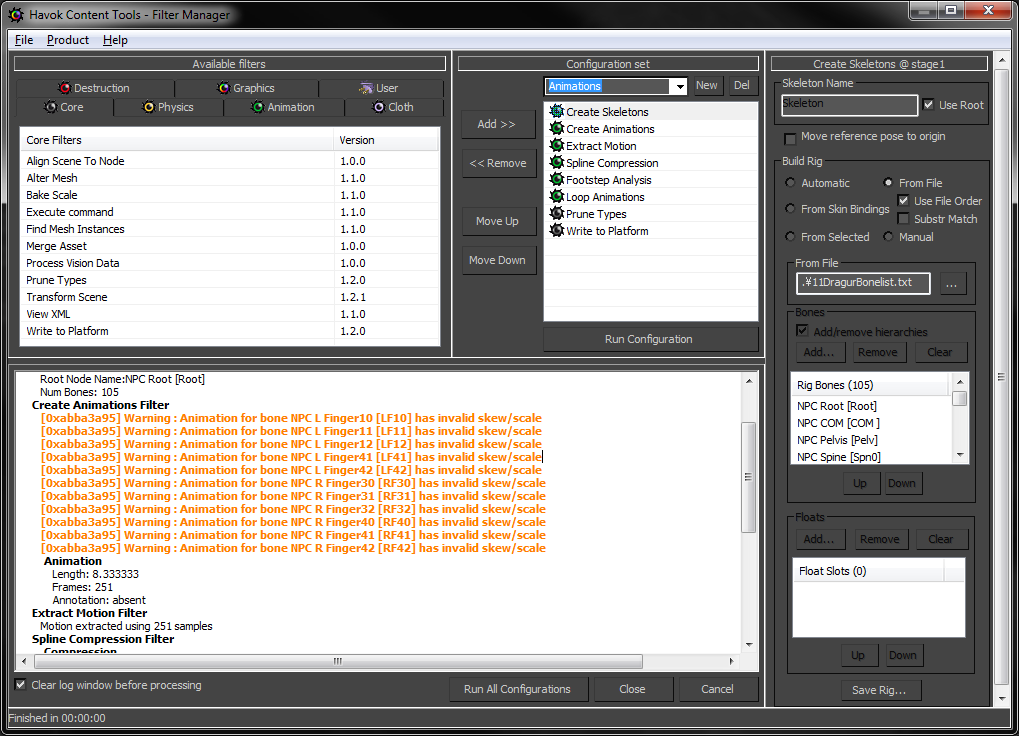Screen dimensions: 1019x736
Task: Select From Skin Bindings radio option
Action: pos(790,209)
